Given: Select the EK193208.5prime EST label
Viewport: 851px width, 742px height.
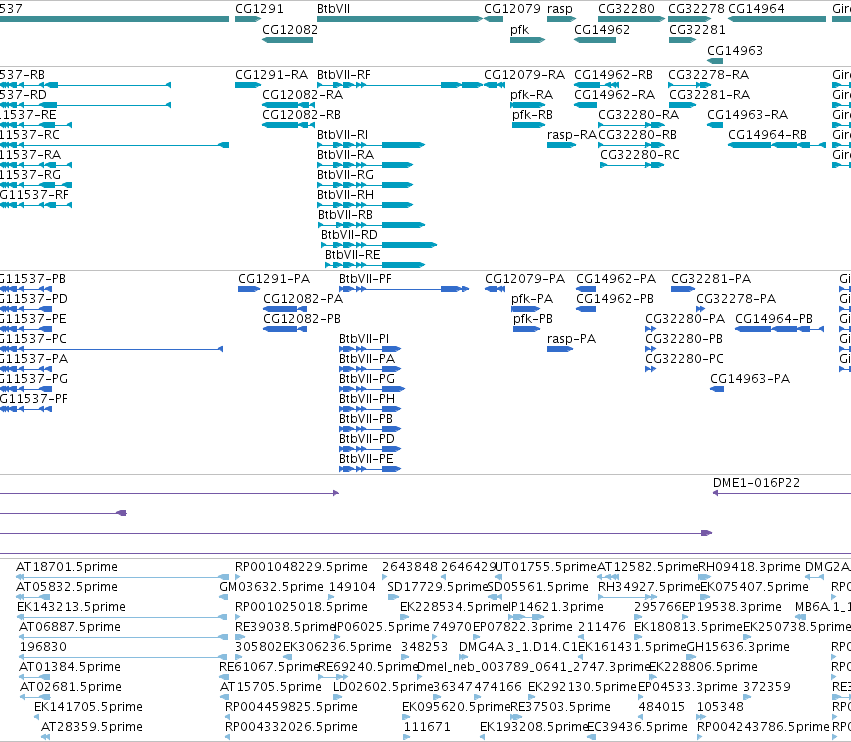Looking at the screenshot, I should [x=534, y=727].
